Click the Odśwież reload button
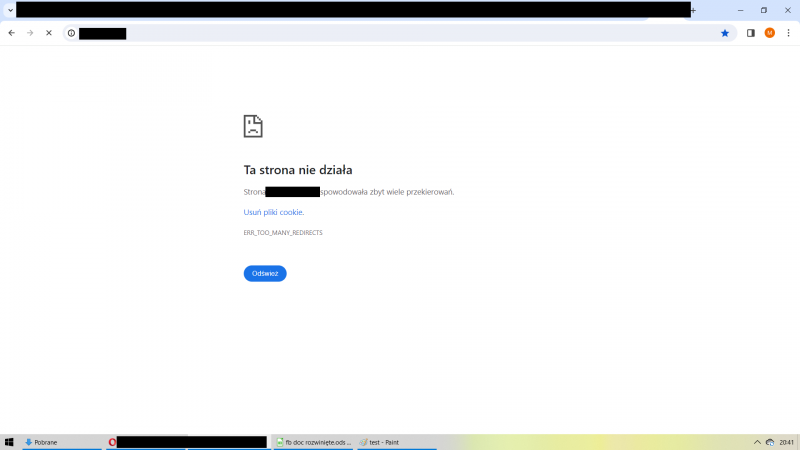Screen dimensions: 800x450 pos(265,273)
